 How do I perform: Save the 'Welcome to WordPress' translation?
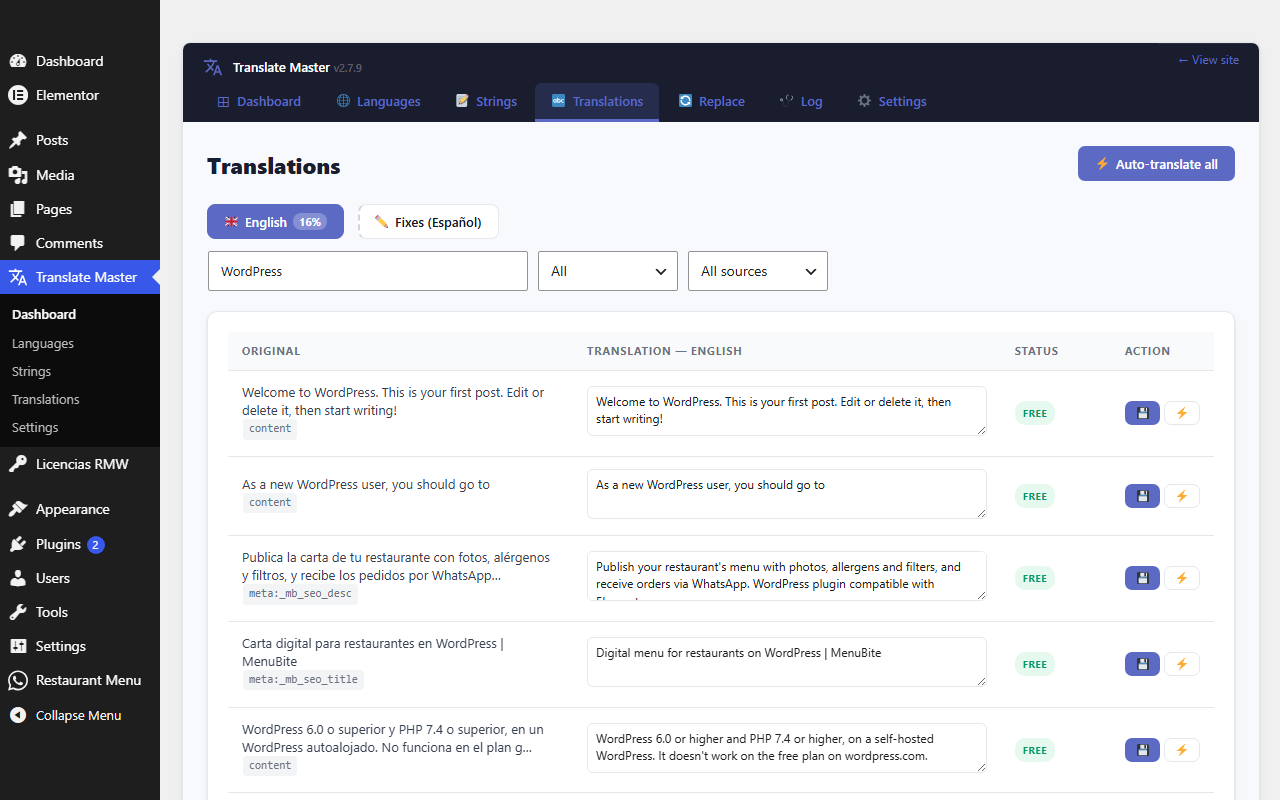tap(1142, 413)
